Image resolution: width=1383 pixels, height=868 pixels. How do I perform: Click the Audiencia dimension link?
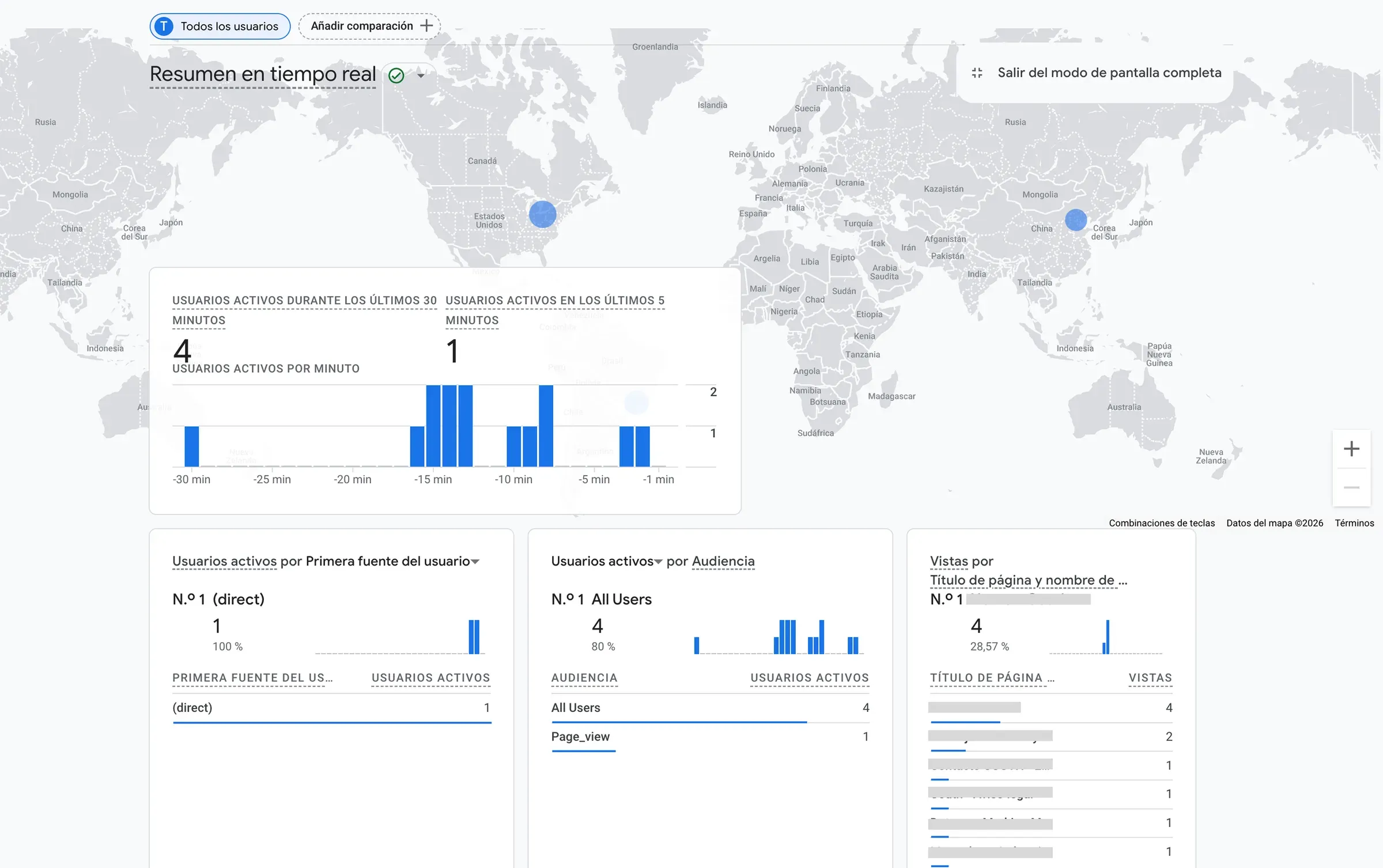[x=723, y=561]
